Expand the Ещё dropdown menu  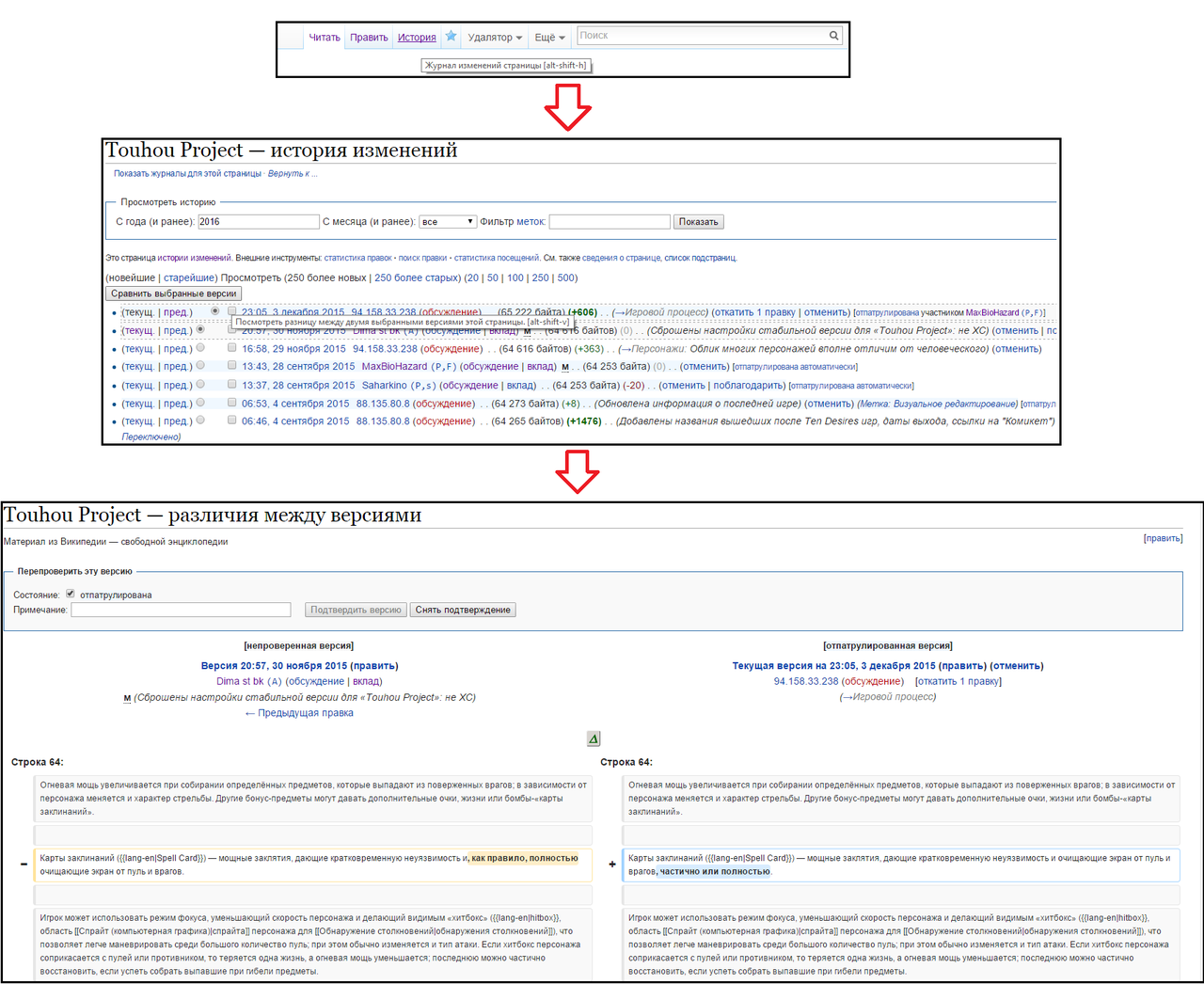point(550,38)
